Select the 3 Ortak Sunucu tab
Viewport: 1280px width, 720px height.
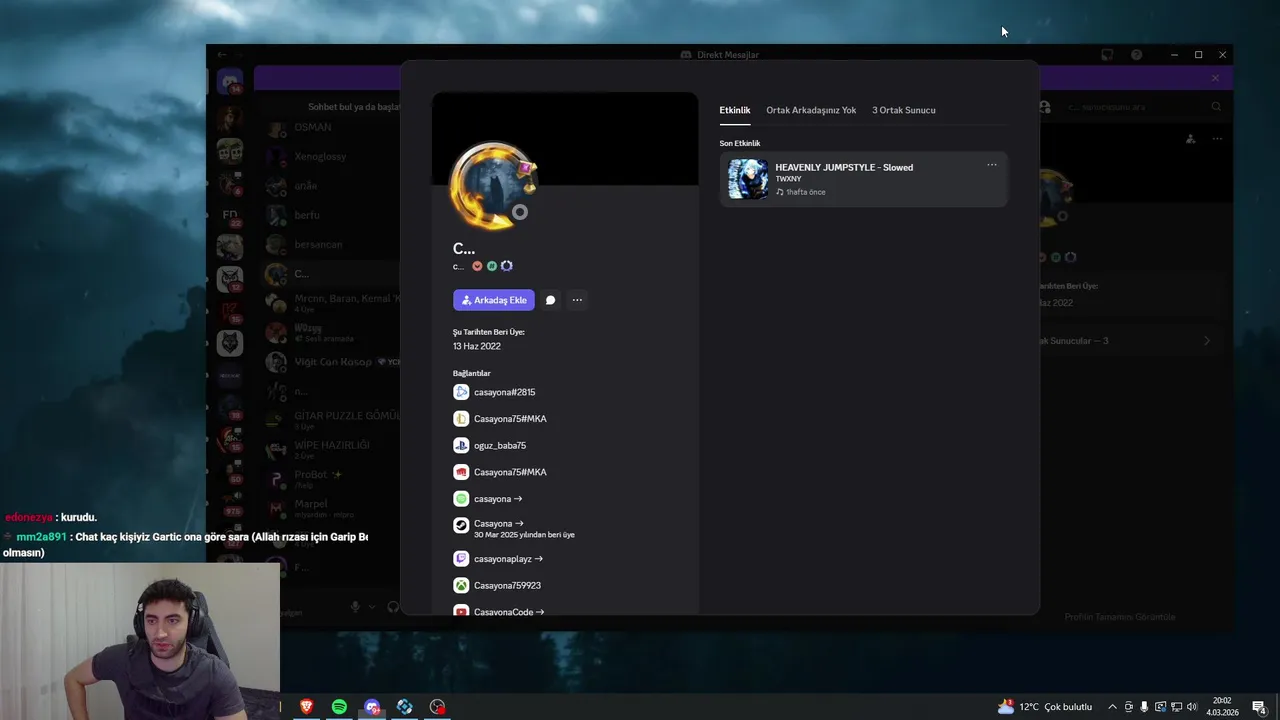pyautogui.click(x=904, y=110)
